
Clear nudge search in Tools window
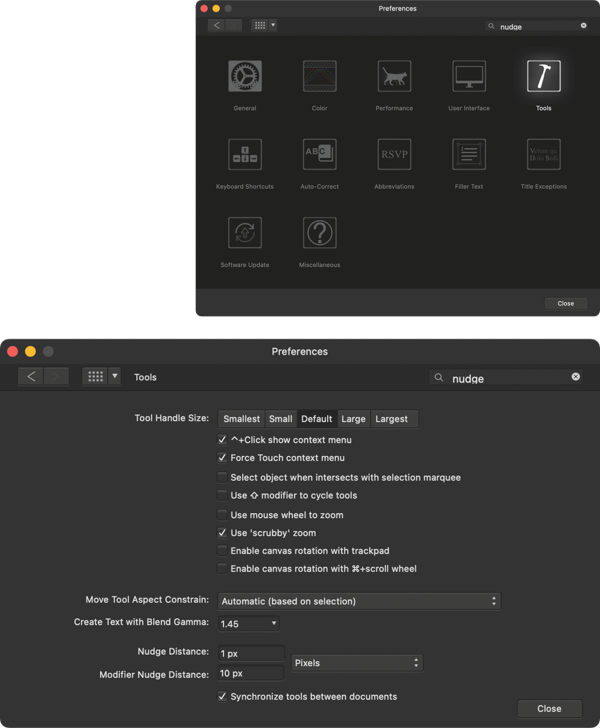point(576,377)
